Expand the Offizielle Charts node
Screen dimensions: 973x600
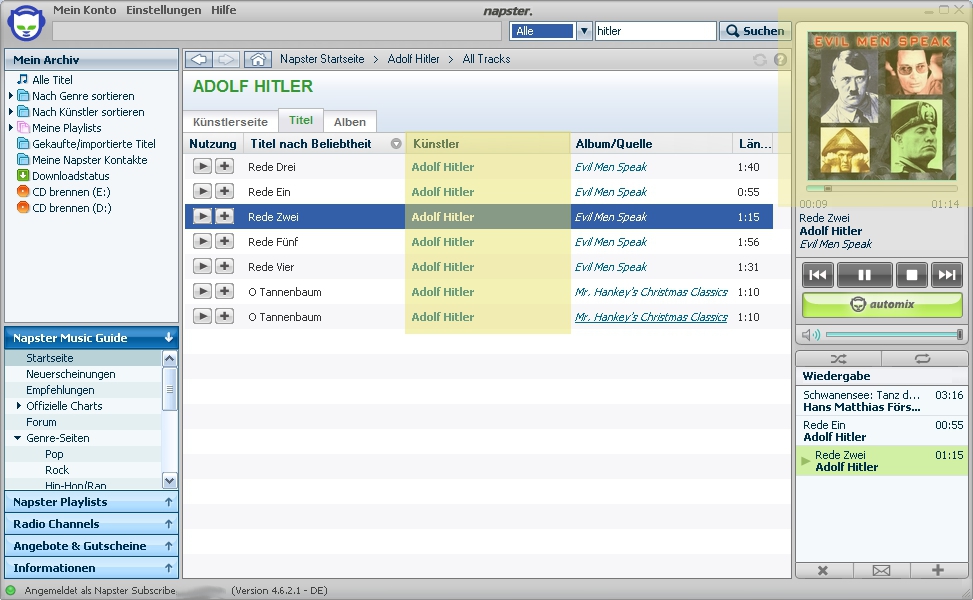[19, 406]
